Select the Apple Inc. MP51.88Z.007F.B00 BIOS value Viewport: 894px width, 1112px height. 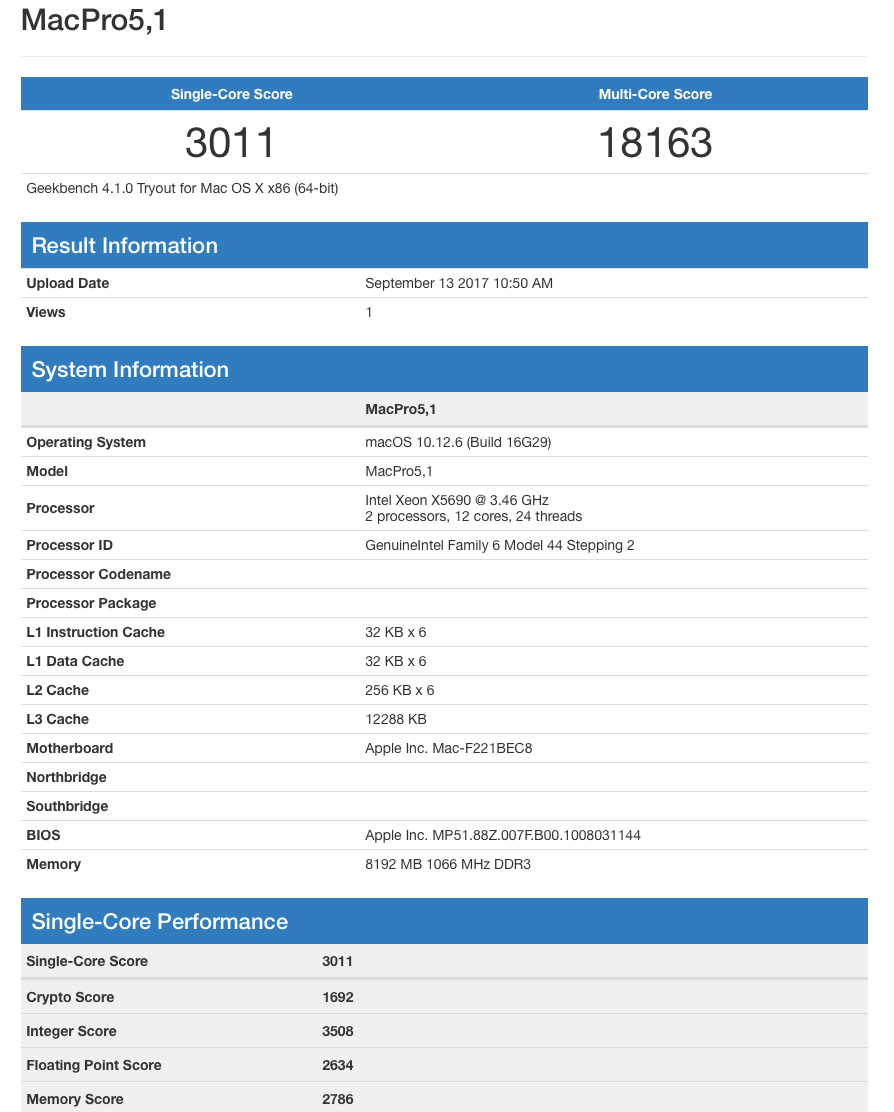[x=503, y=835]
